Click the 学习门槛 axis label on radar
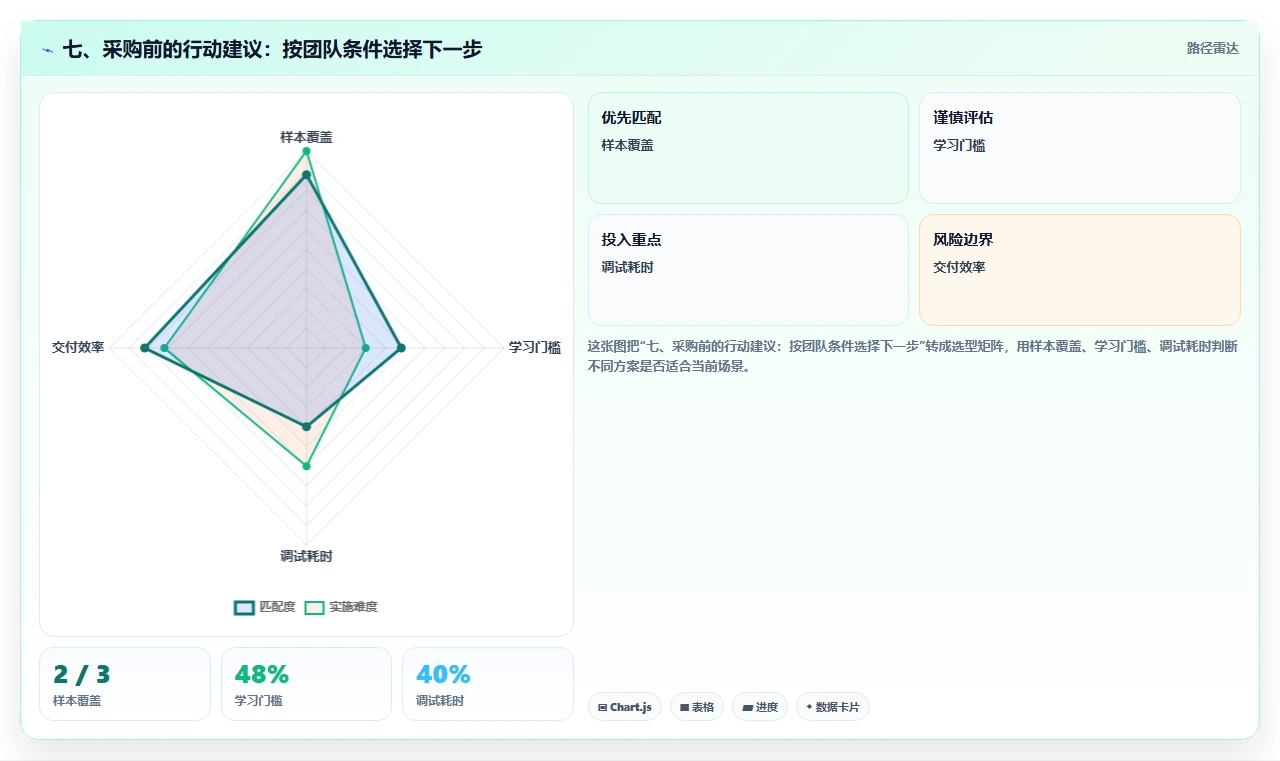Screen dimensions: 1280x761 point(534,348)
